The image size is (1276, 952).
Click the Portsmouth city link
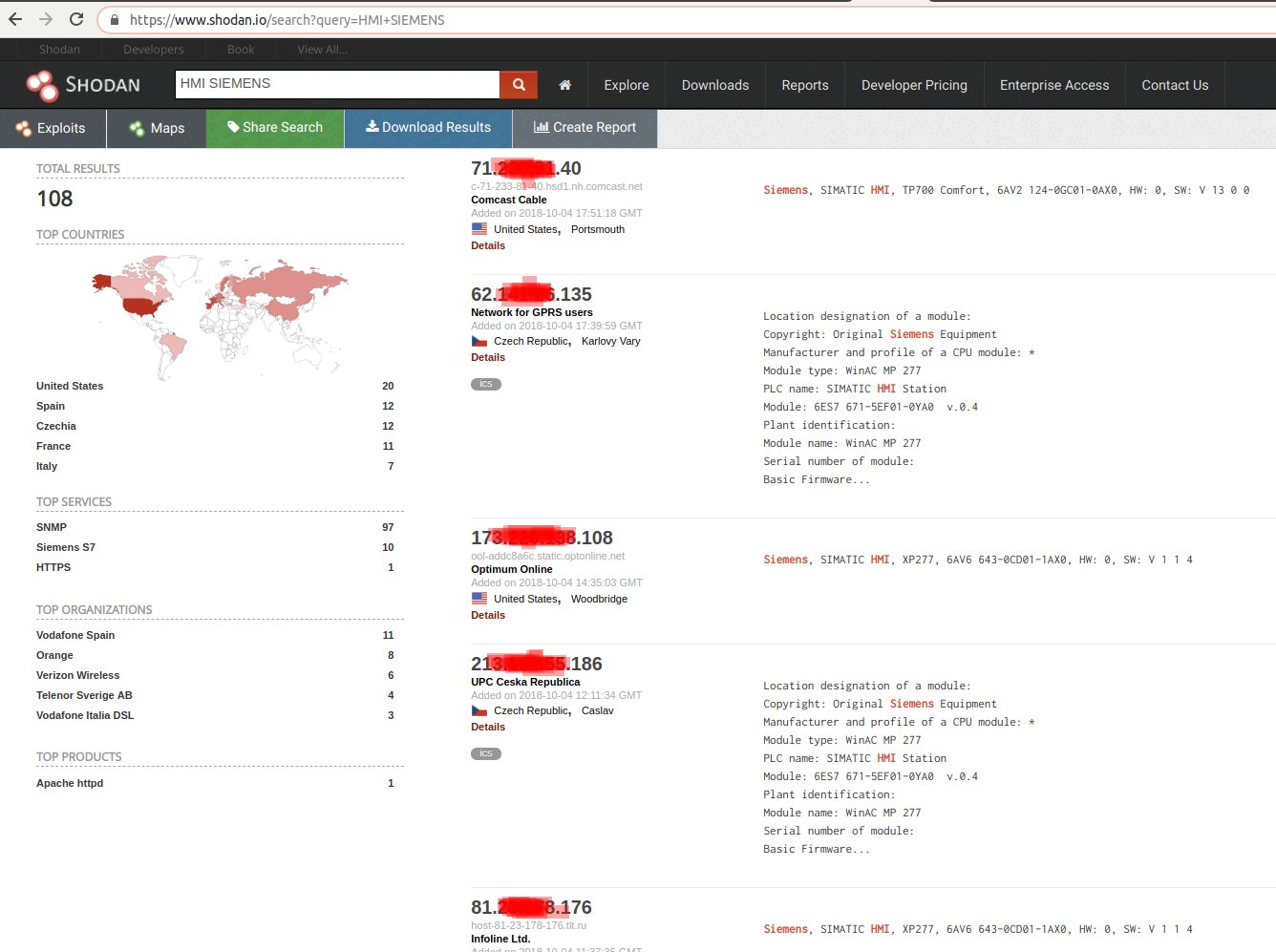(x=598, y=229)
